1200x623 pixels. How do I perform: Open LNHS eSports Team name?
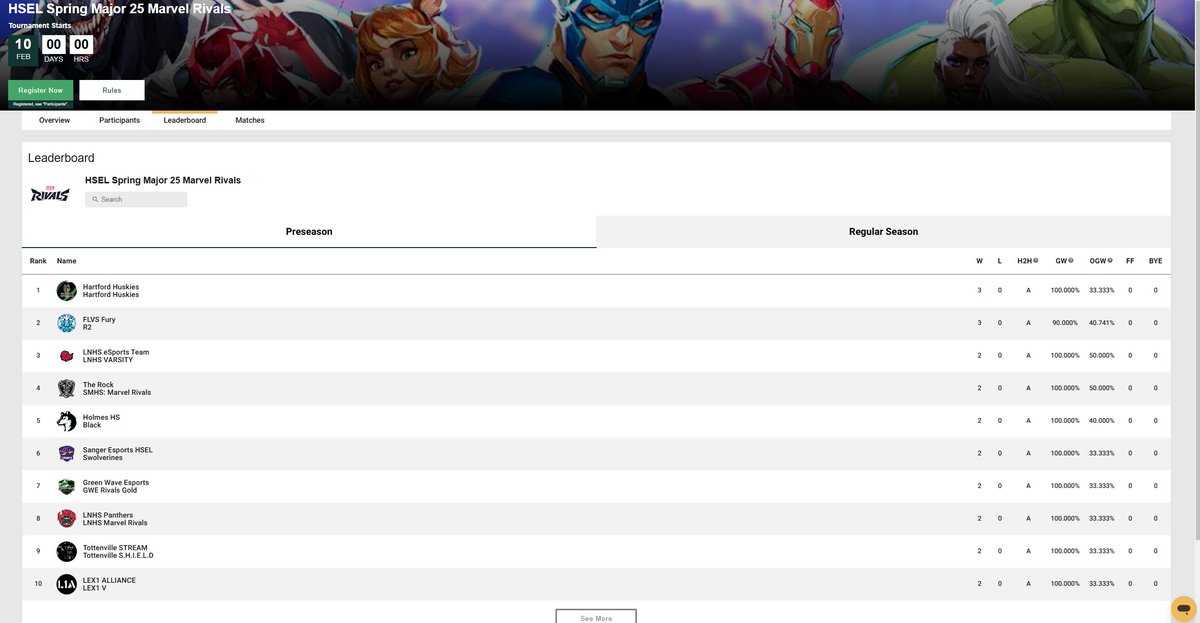[116, 352]
